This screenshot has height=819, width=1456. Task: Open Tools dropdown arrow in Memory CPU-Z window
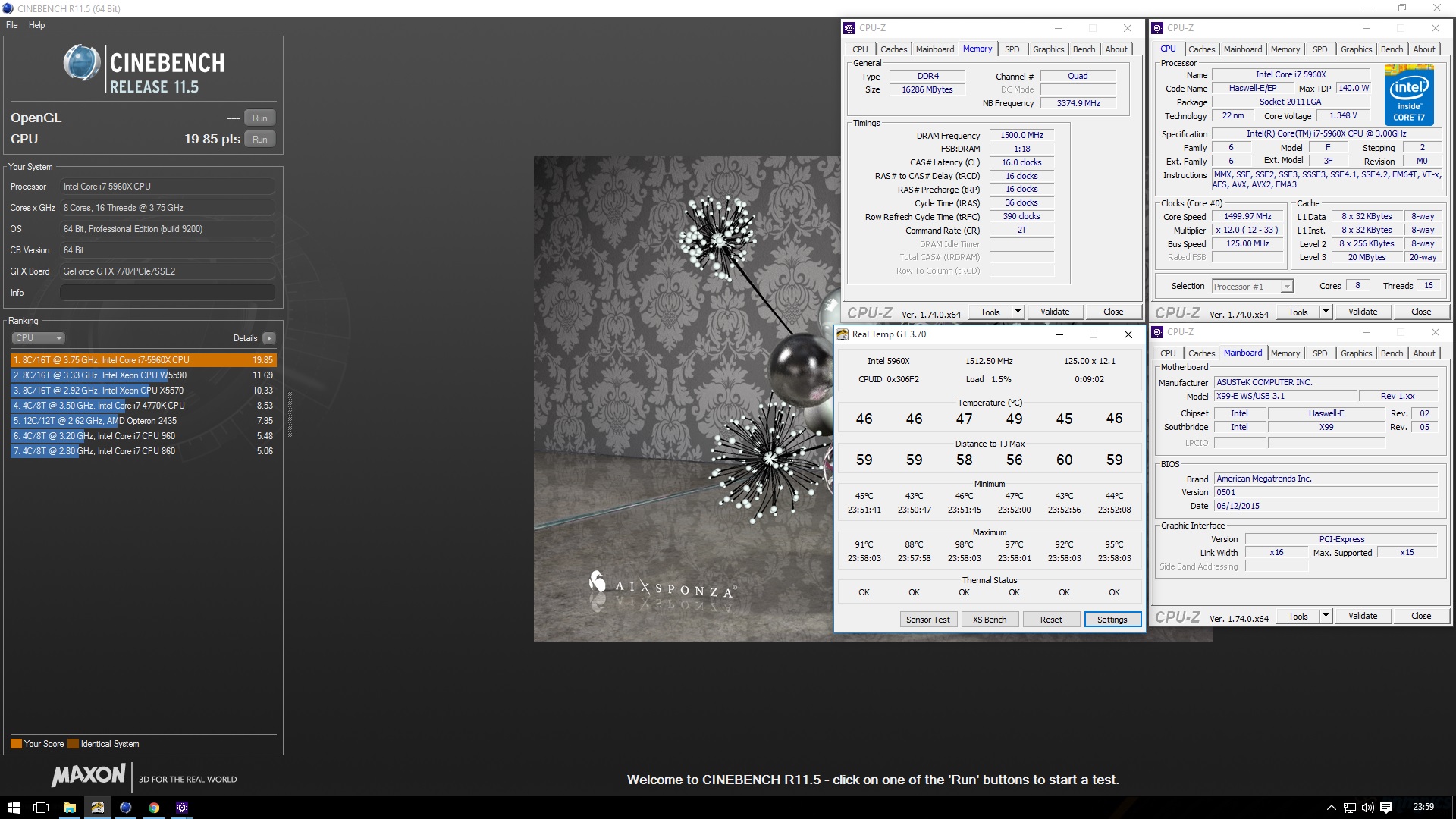coord(1018,312)
